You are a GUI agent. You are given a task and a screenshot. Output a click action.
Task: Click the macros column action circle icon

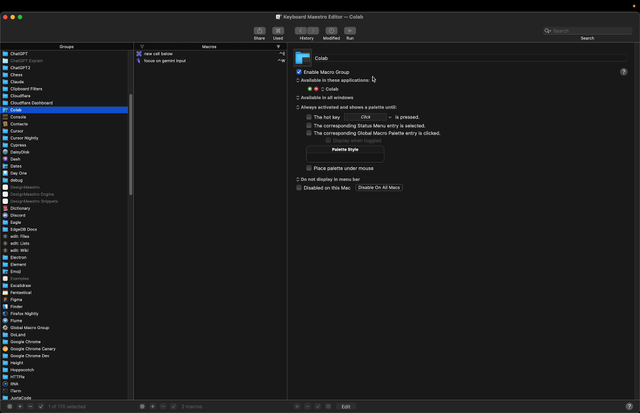(x=142, y=406)
